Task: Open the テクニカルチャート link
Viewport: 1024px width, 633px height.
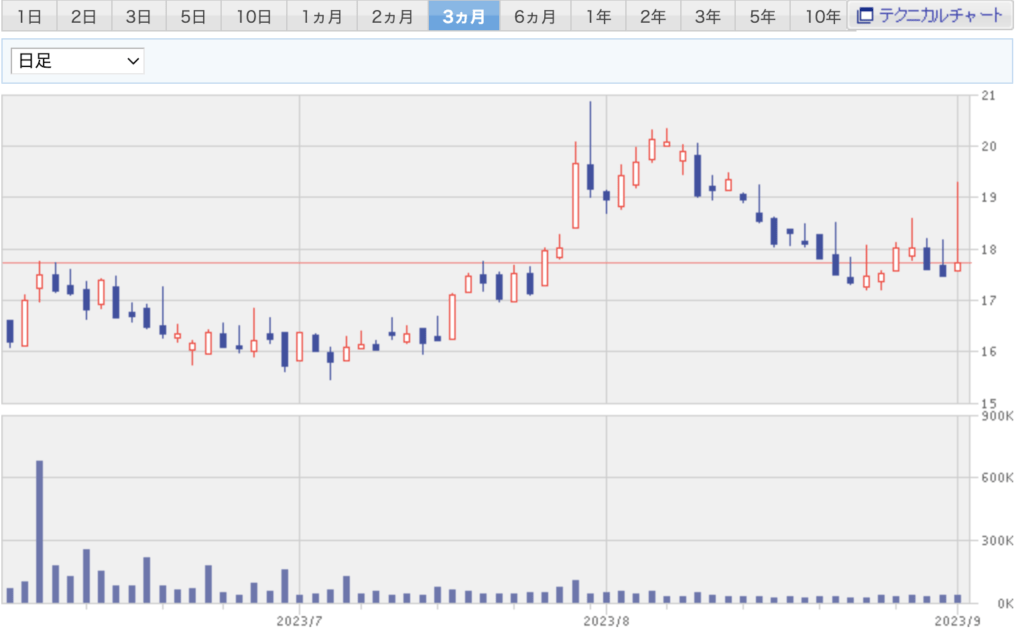Action: point(940,16)
